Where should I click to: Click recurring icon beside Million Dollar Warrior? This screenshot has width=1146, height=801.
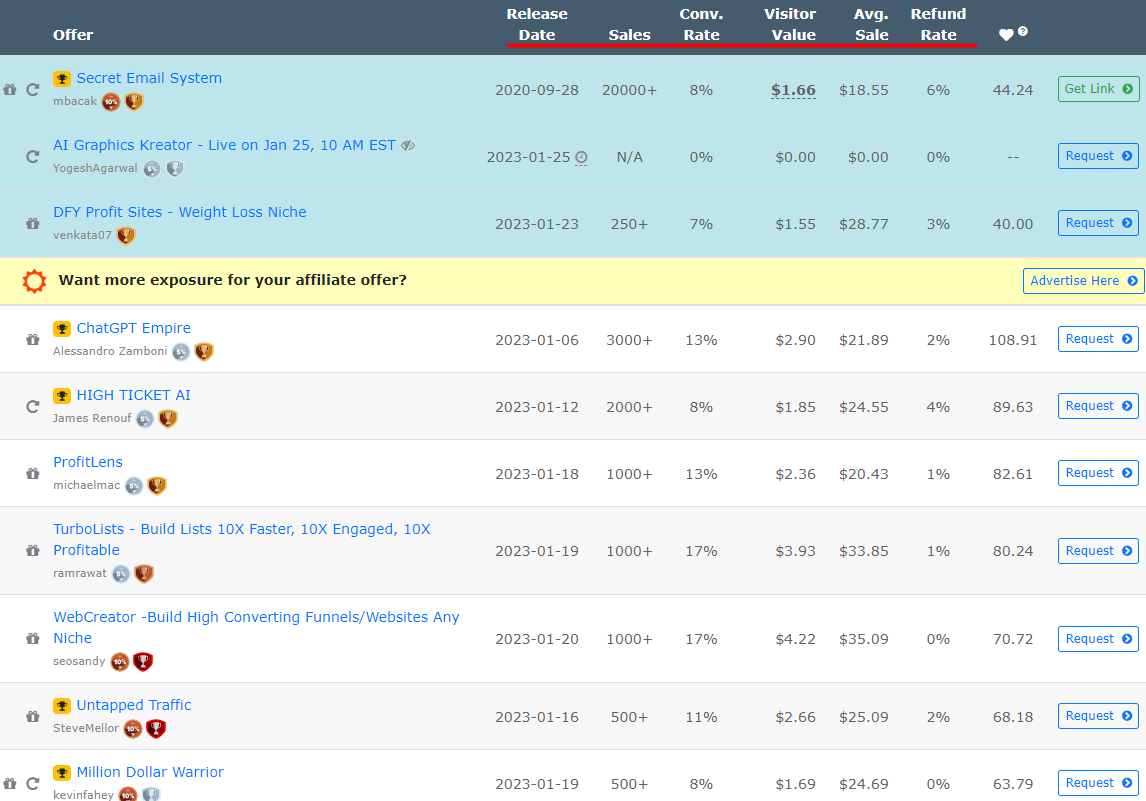(x=32, y=784)
